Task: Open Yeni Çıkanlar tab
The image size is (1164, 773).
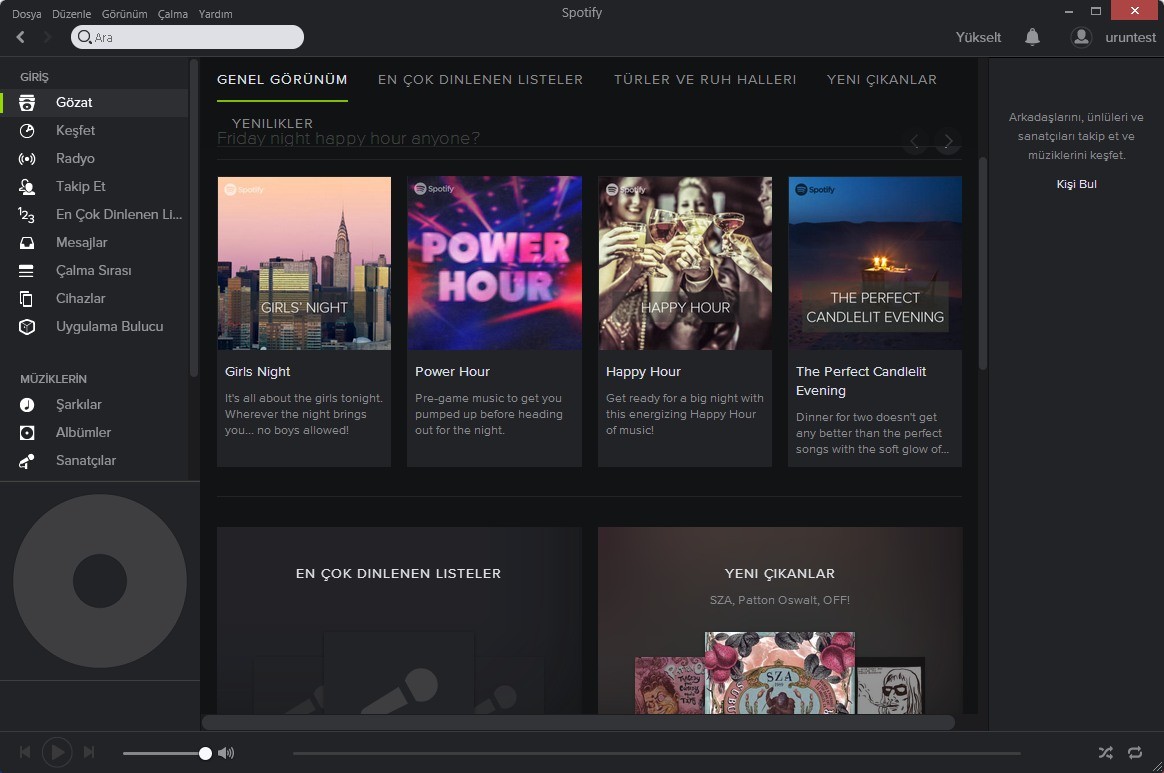Action: 882,79
